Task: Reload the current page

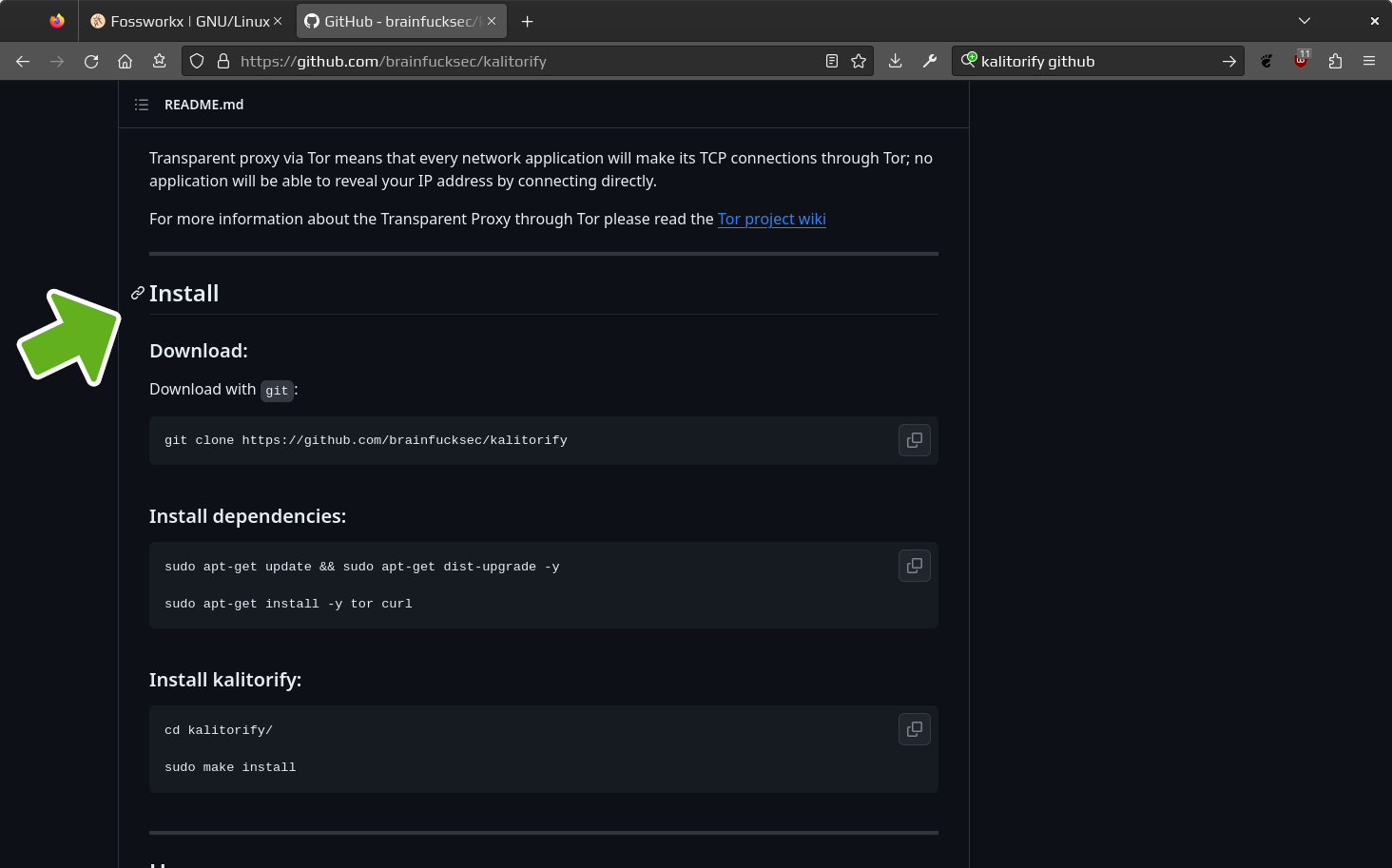Action: pos(91,61)
